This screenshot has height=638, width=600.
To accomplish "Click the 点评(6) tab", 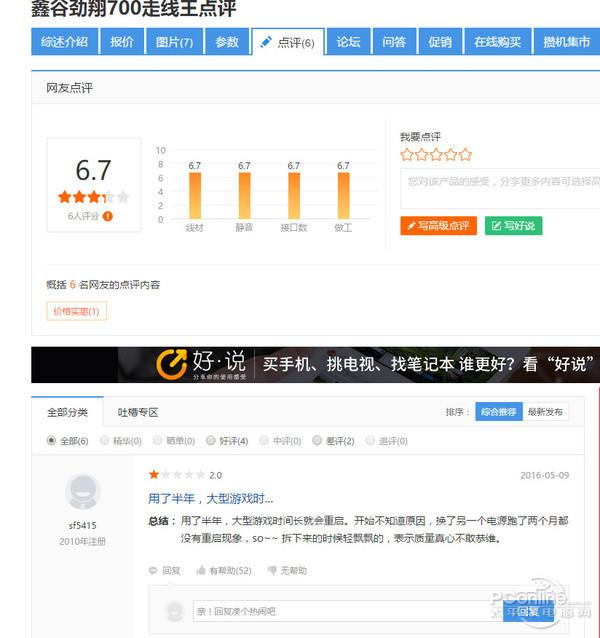I will point(288,42).
